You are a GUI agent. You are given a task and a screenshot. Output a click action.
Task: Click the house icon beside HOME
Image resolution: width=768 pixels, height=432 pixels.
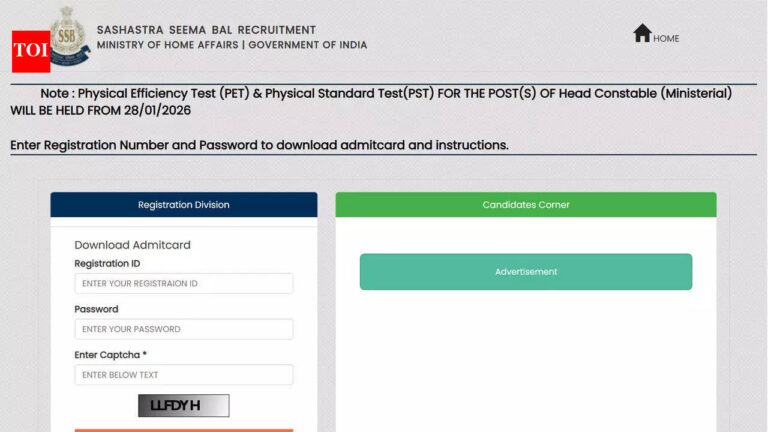[642, 33]
